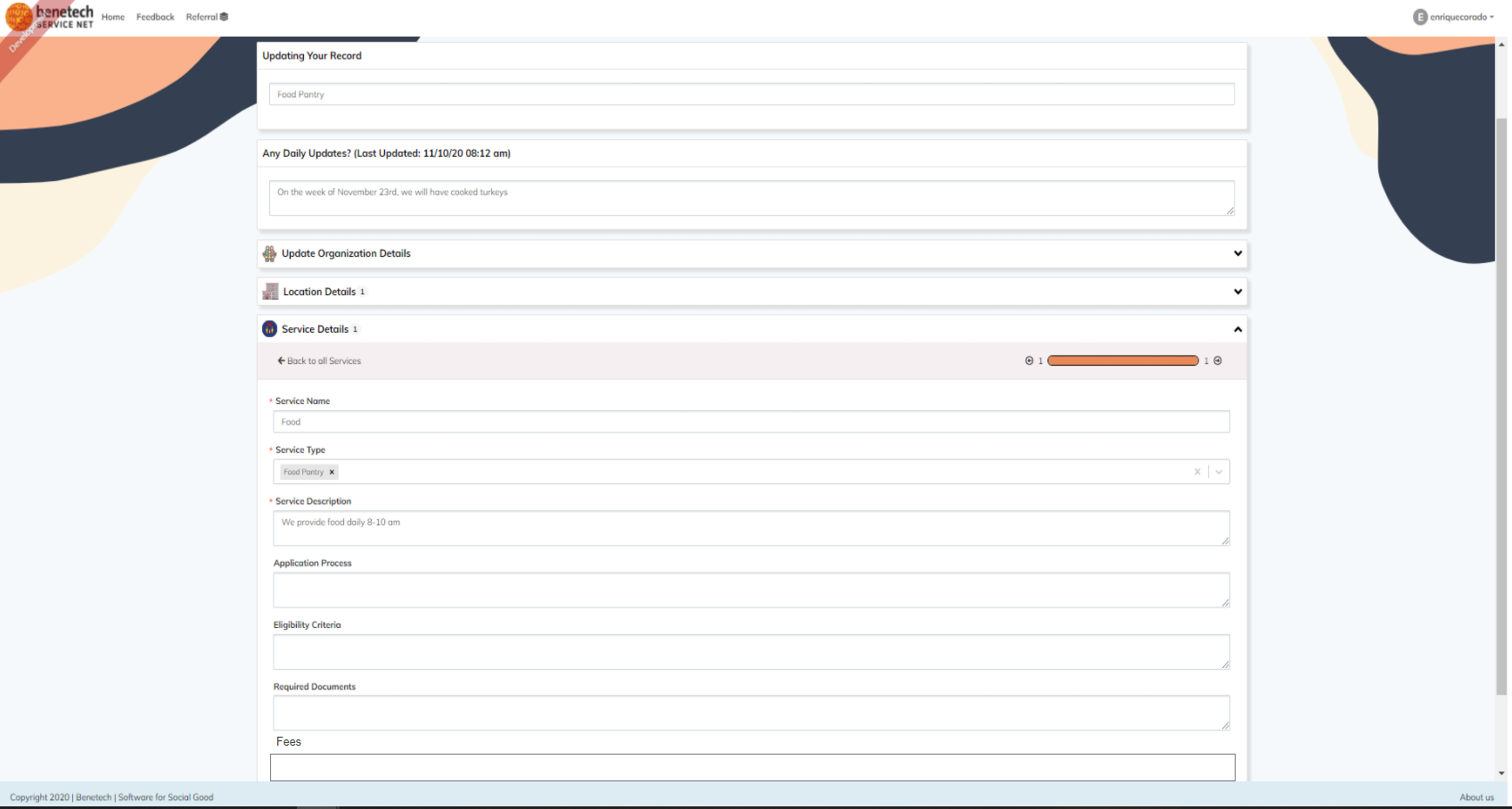The height and width of the screenshot is (809, 1512).
Task: Click the Benetech Service Net logo
Action: [50, 17]
